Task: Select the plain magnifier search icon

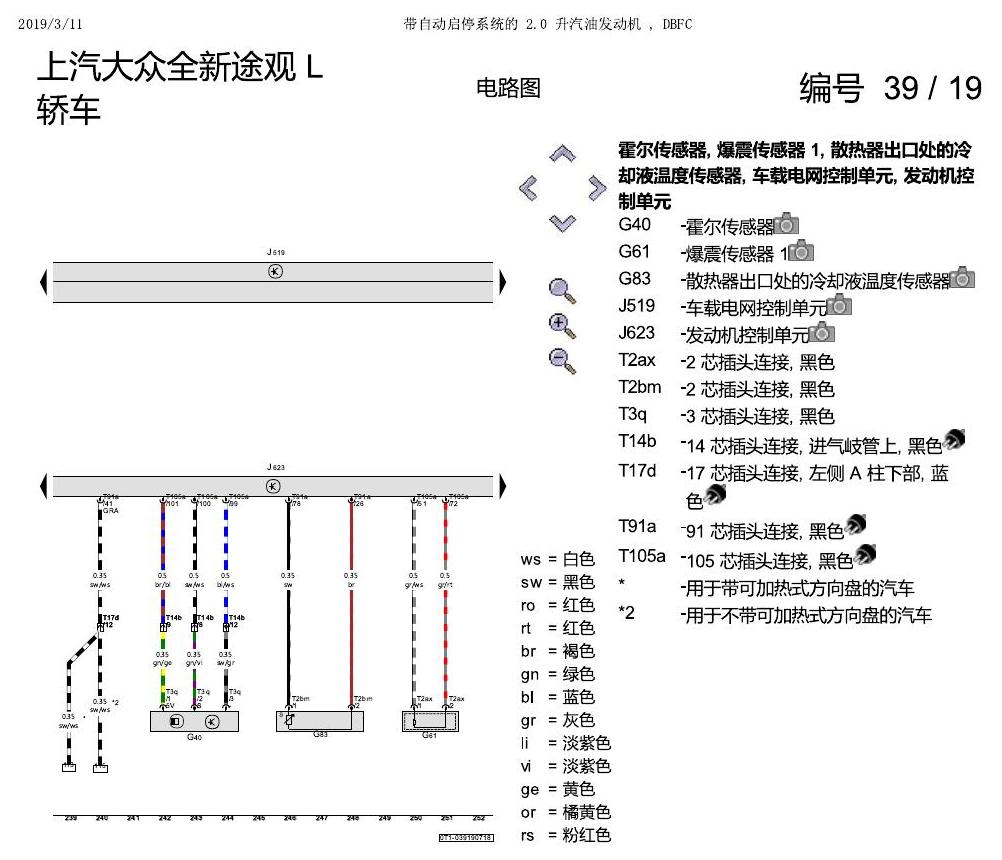Action: 562,291
